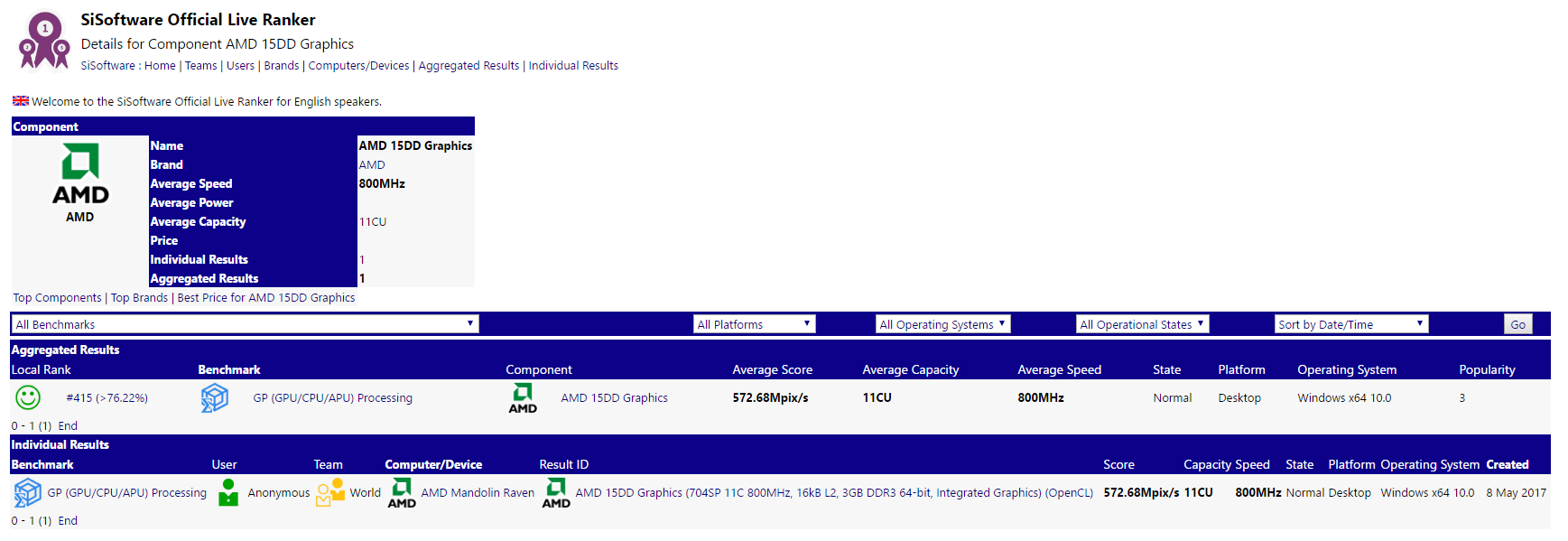Open the Top Components link
1568x541 pixels.
pos(57,298)
